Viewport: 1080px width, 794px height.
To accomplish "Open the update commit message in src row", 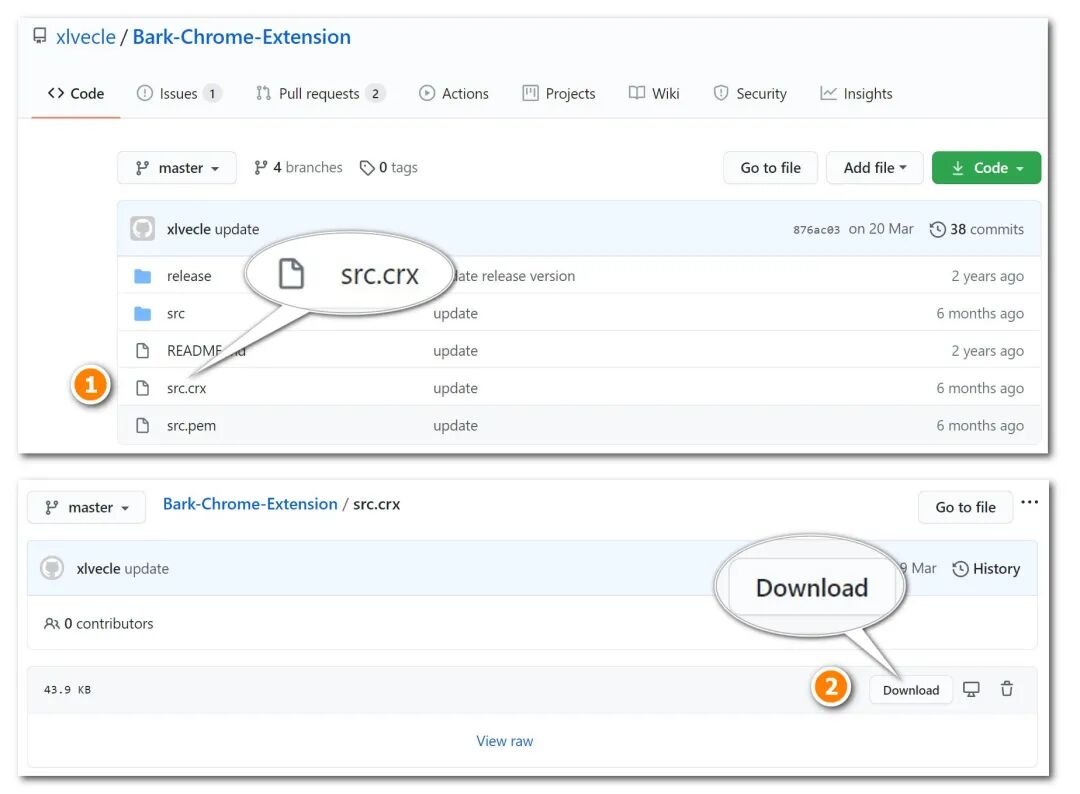I will coord(455,313).
